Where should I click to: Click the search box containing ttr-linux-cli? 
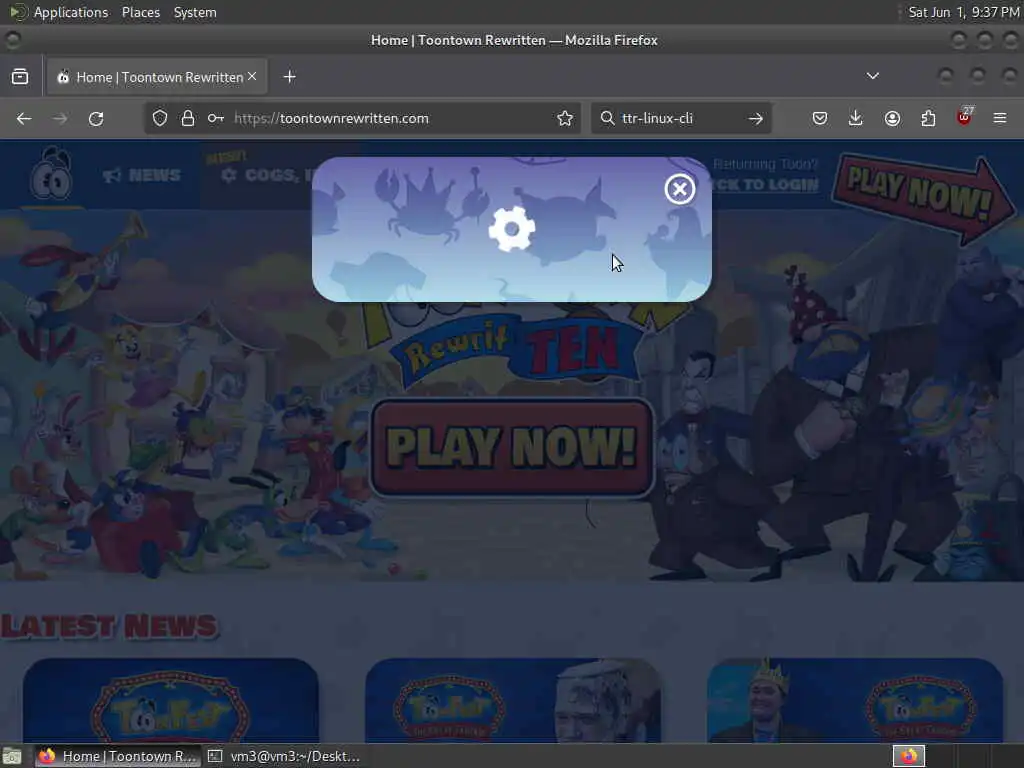coord(680,118)
